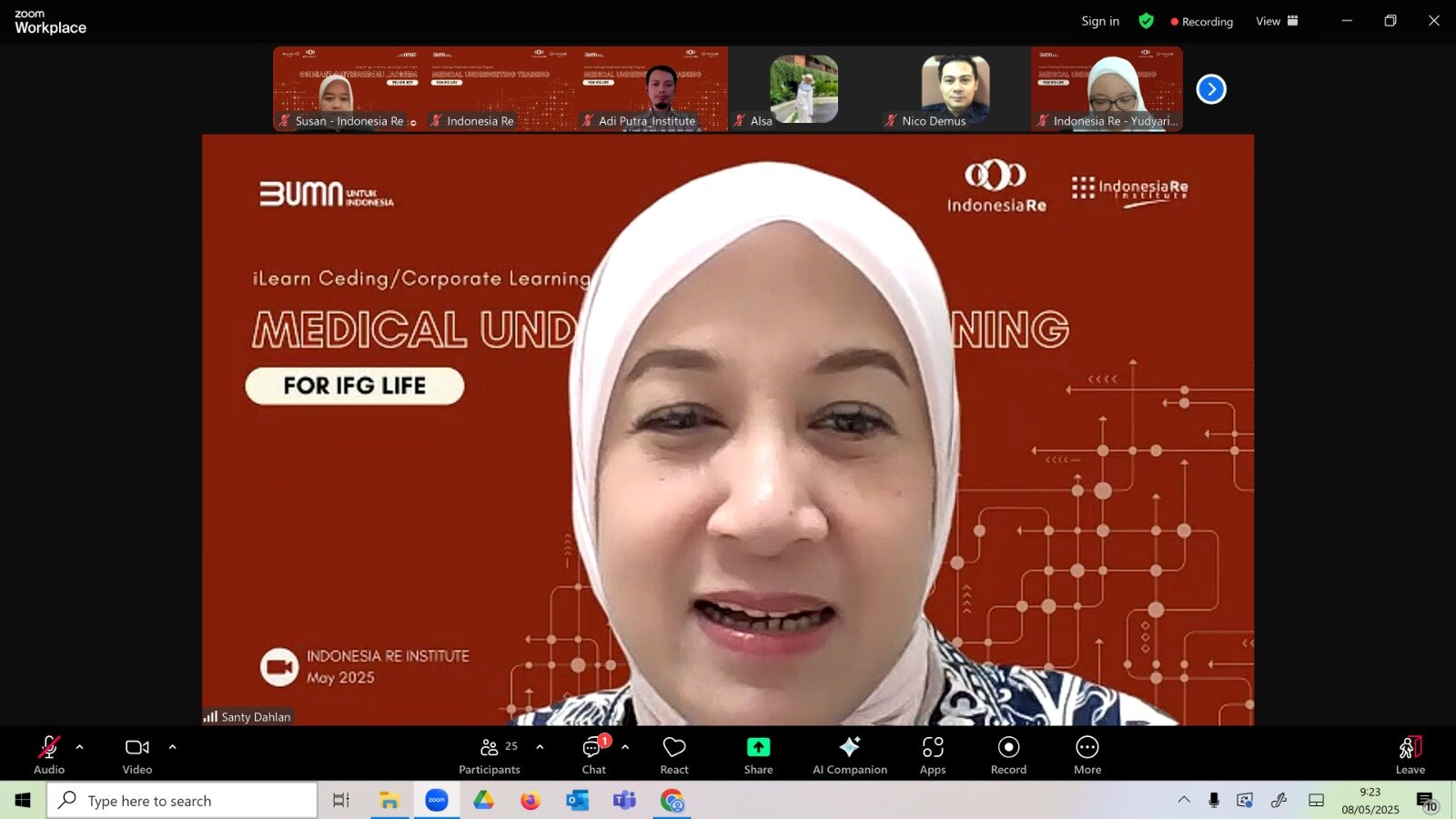Toggle the Video camera button

point(137,754)
